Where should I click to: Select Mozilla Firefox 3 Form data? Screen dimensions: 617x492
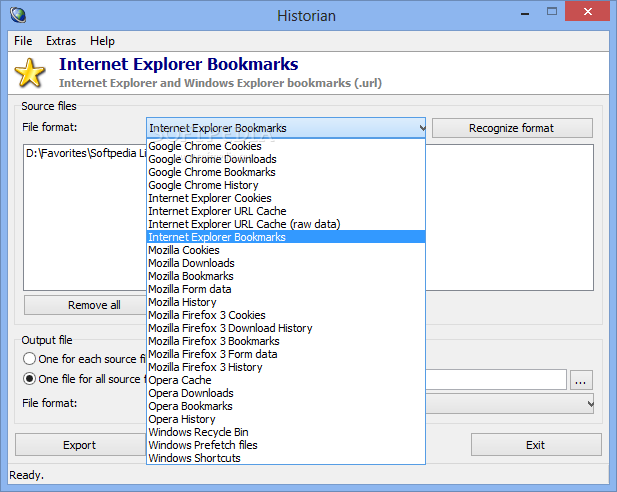click(286, 354)
